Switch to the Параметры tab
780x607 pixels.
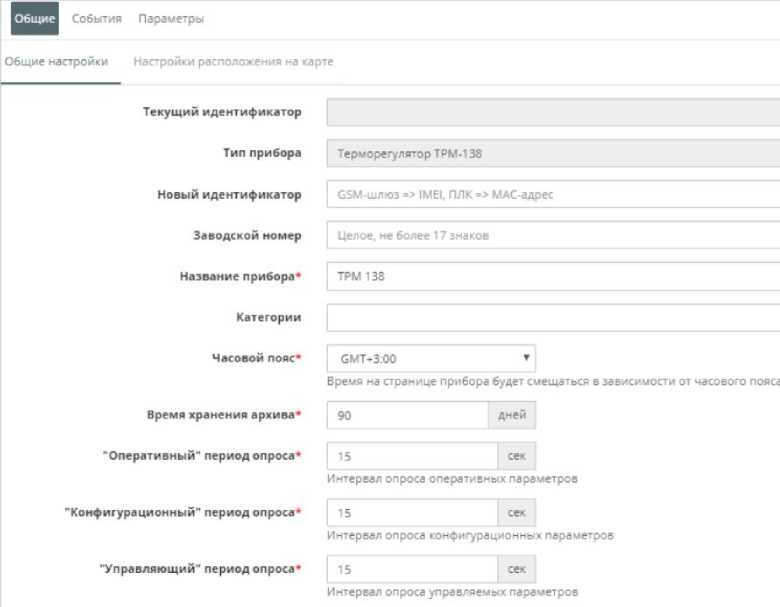[x=171, y=19]
